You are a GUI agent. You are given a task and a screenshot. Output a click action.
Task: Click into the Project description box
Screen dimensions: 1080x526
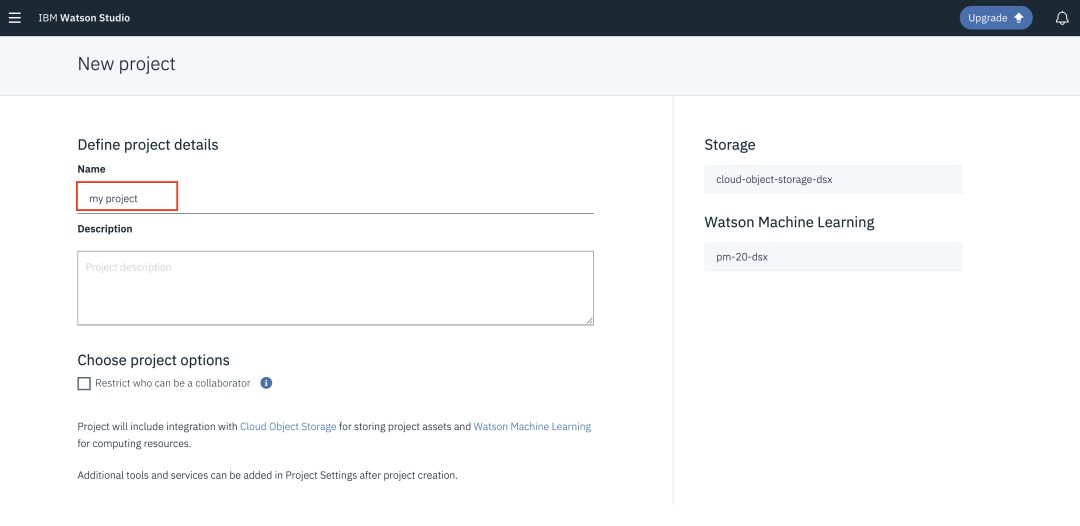[335, 288]
